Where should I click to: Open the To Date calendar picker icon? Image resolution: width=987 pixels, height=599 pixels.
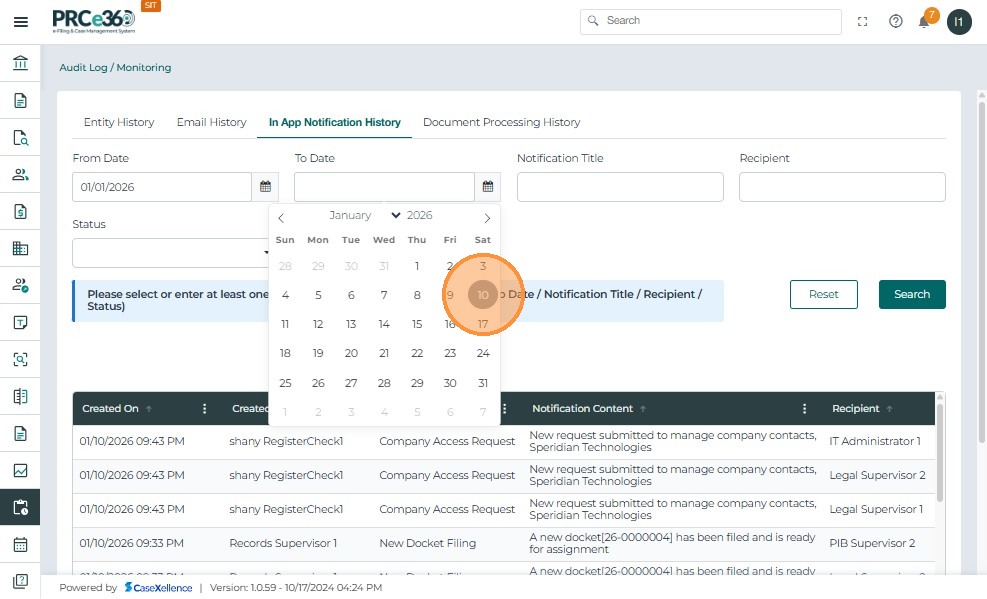[x=488, y=187]
